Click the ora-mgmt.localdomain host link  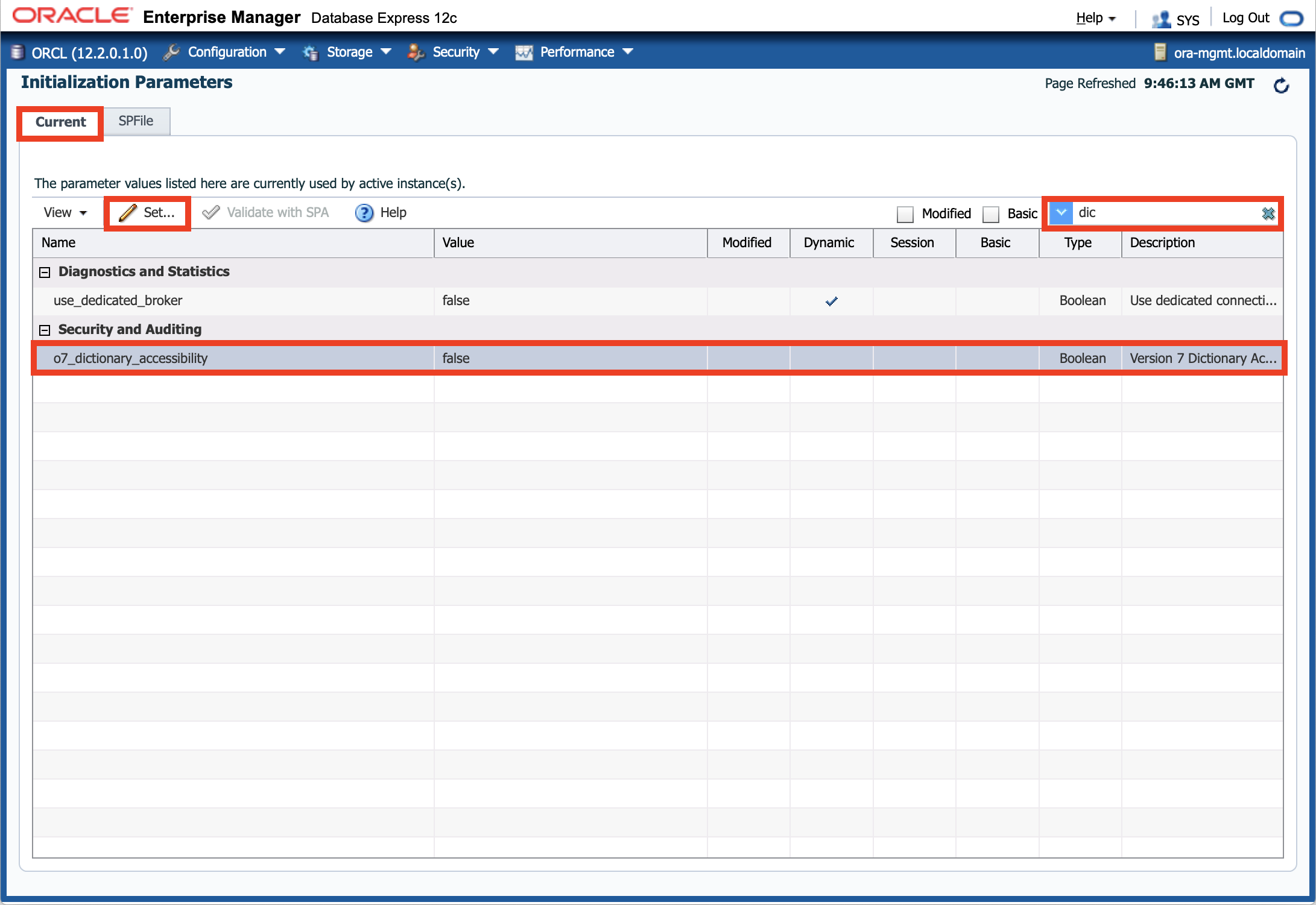coord(1239,53)
